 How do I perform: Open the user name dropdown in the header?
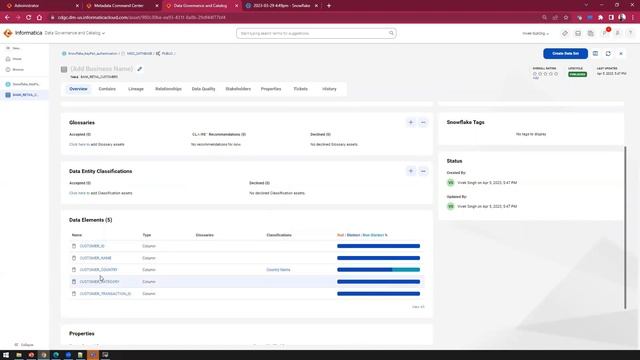tap(536, 33)
